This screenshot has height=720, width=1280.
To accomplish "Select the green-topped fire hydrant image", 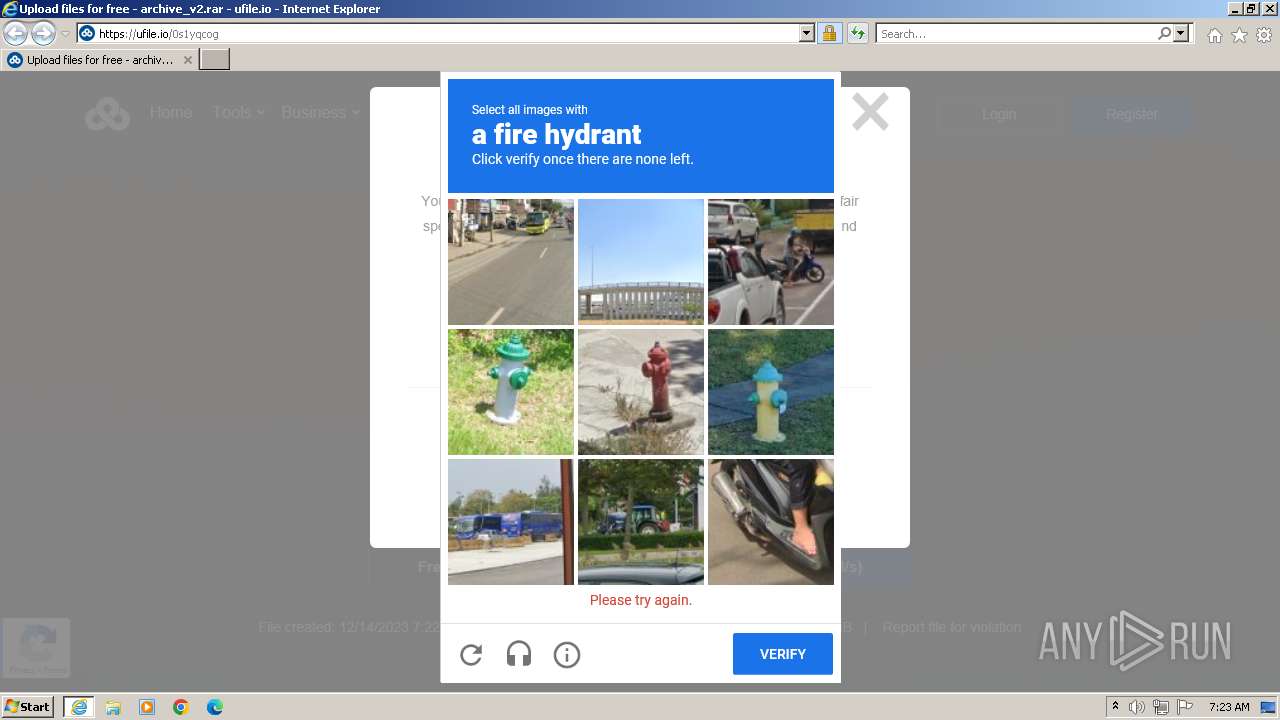I will (x=511, y=392).
